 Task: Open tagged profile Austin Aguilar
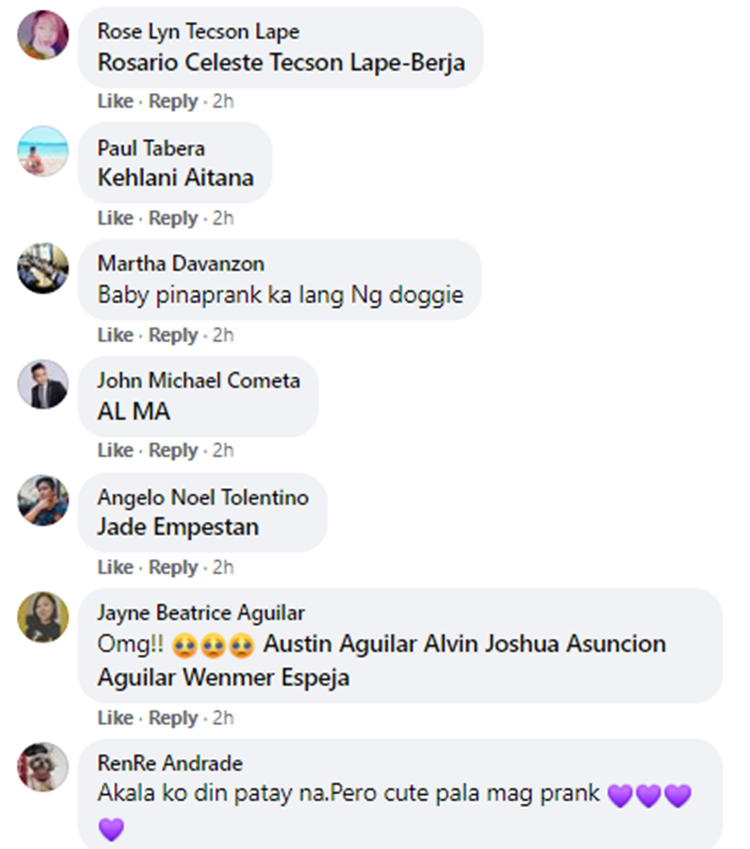pyautogui.click(x=340, y=644)
